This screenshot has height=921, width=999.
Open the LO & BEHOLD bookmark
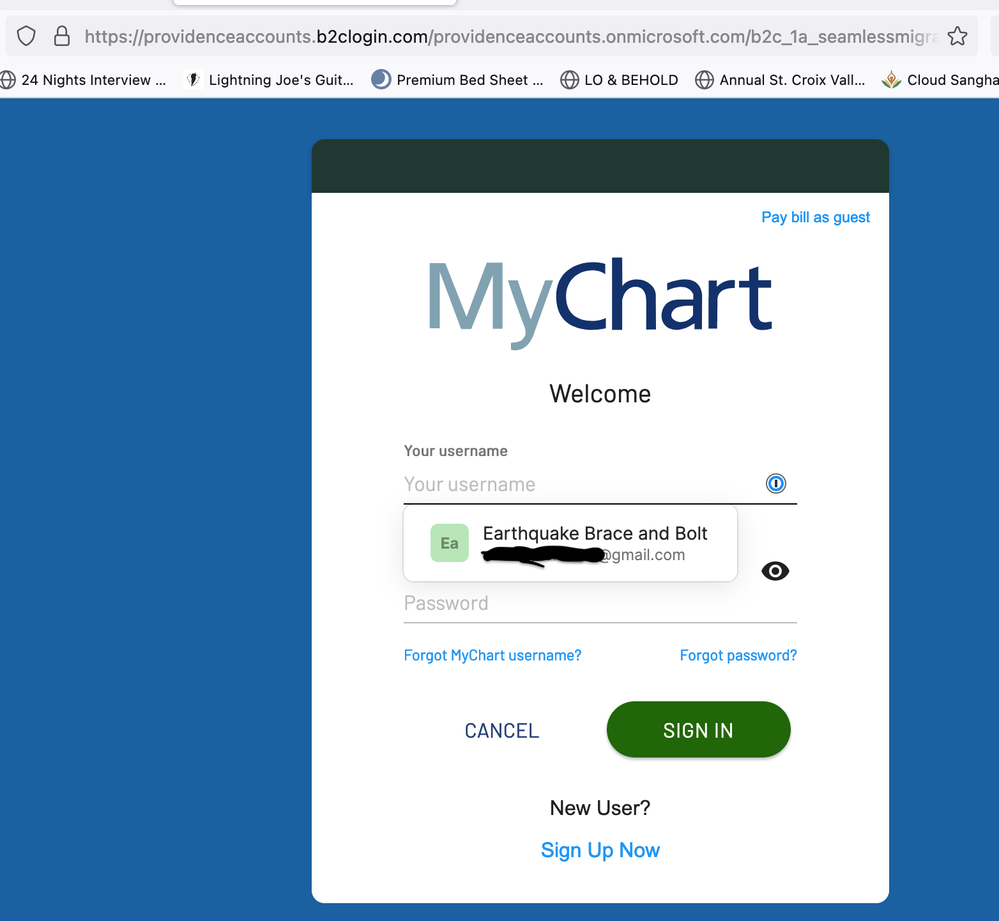[x=620, y=80]
